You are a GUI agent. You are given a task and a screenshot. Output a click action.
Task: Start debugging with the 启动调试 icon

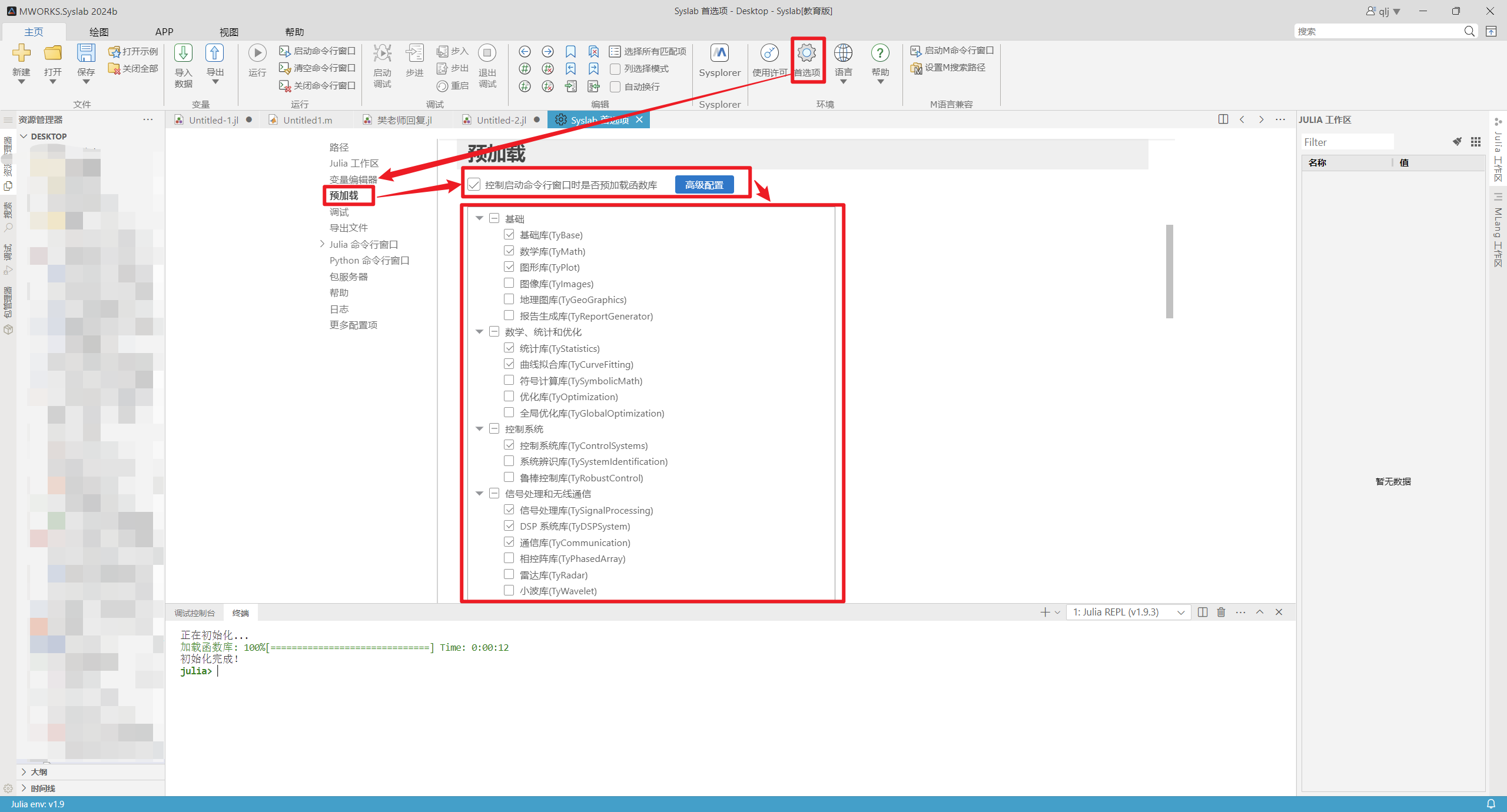382,53
